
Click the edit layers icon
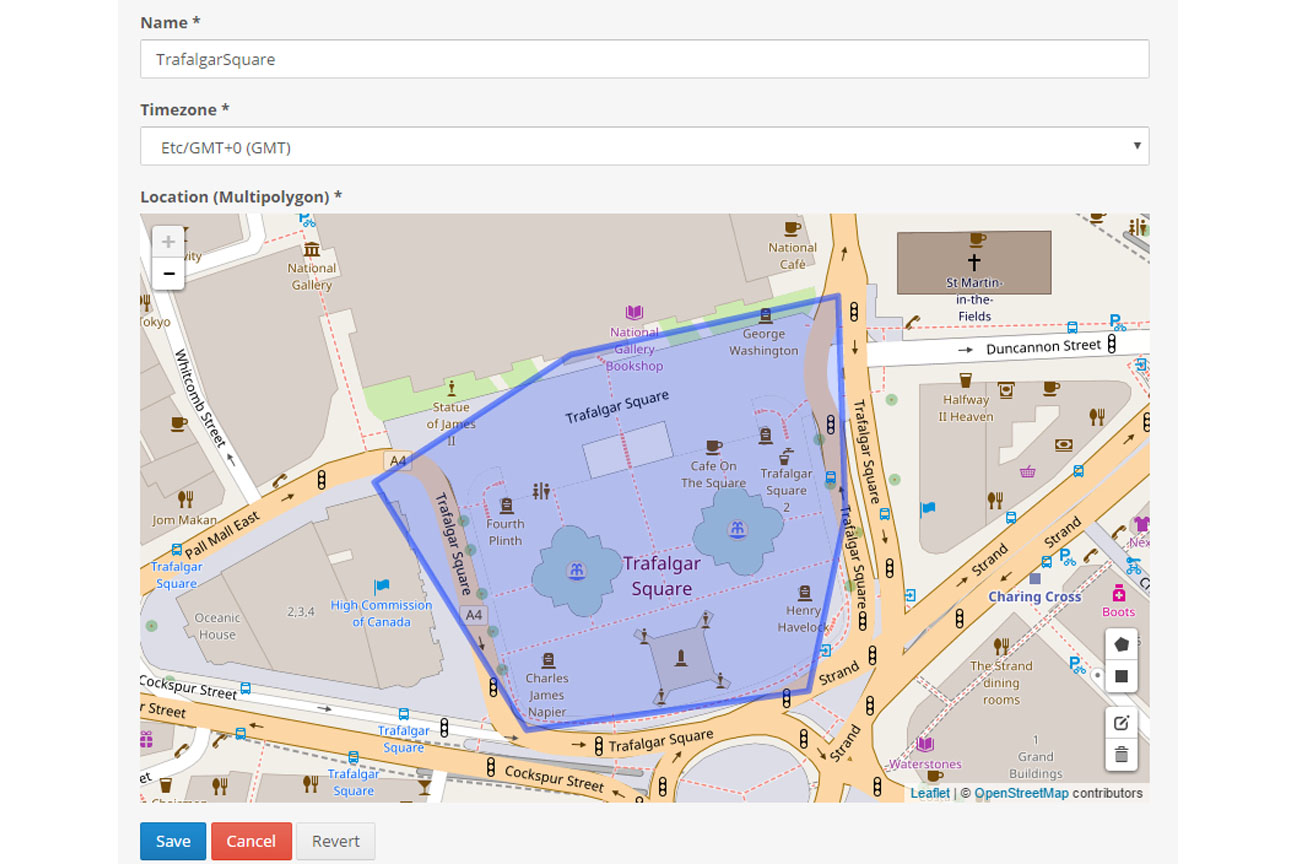coord(1121,723)
